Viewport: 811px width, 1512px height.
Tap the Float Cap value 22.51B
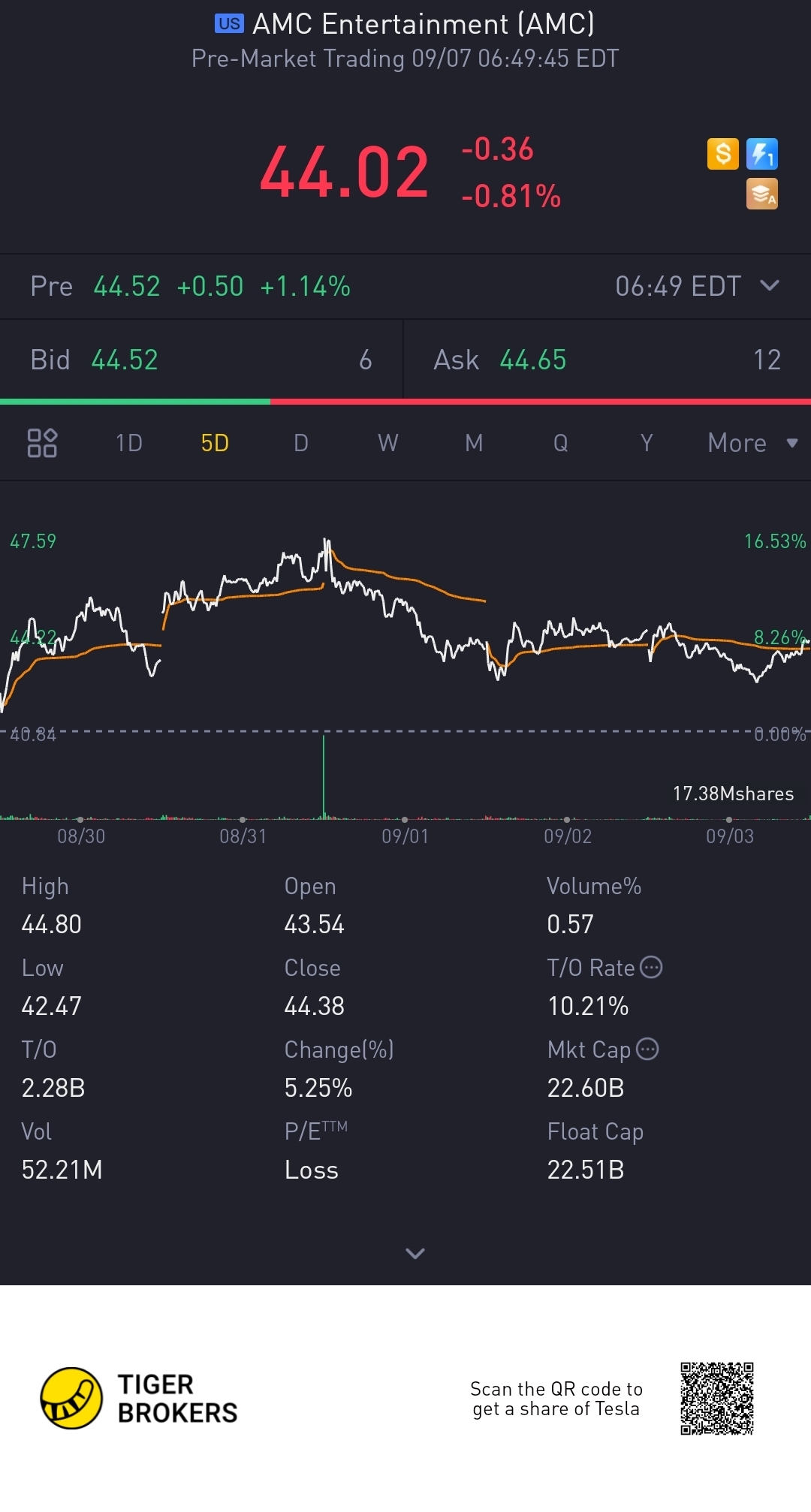(x=586, y=1170)
